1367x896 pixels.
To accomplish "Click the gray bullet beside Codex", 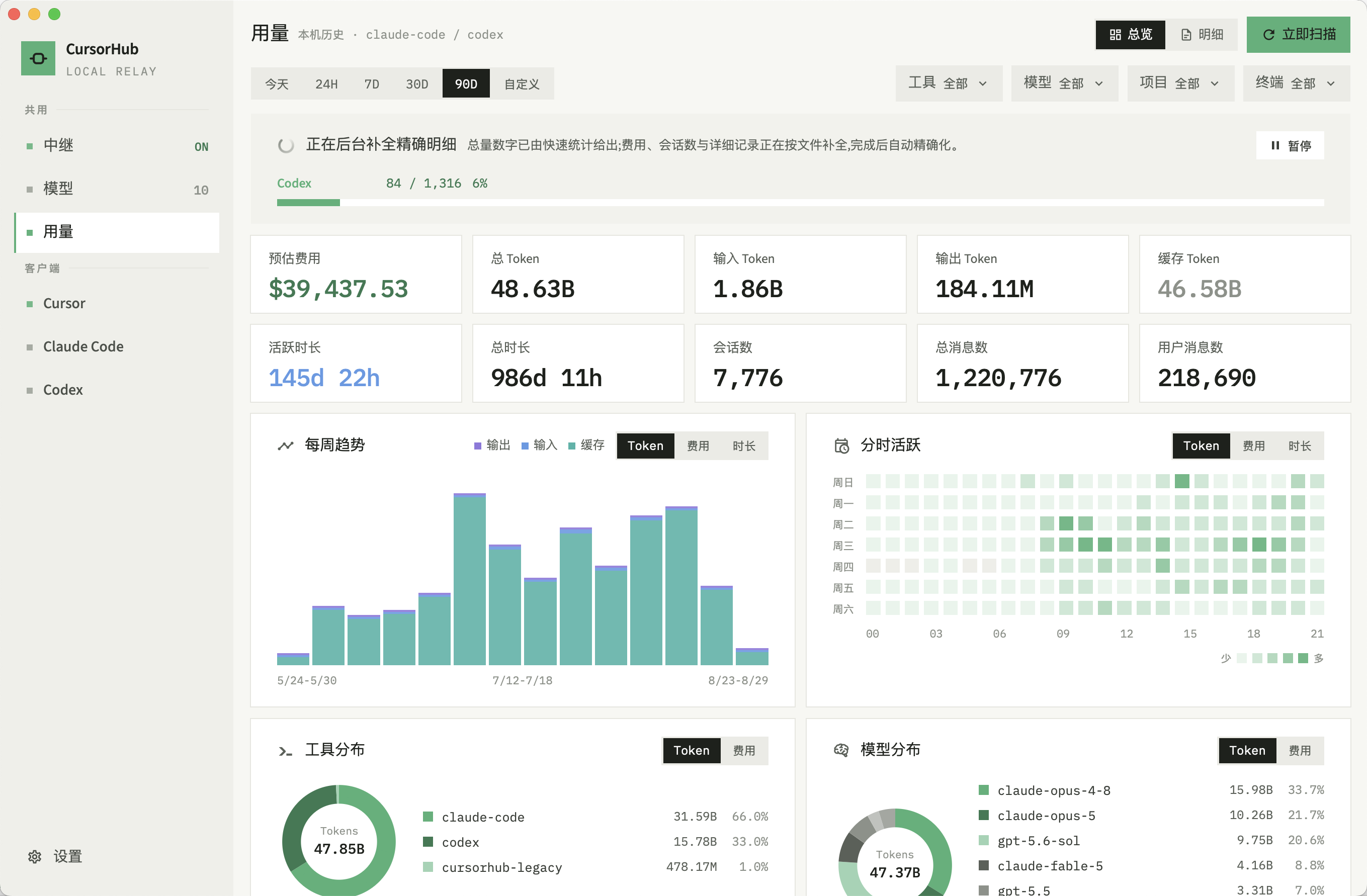I will [30, 391].
